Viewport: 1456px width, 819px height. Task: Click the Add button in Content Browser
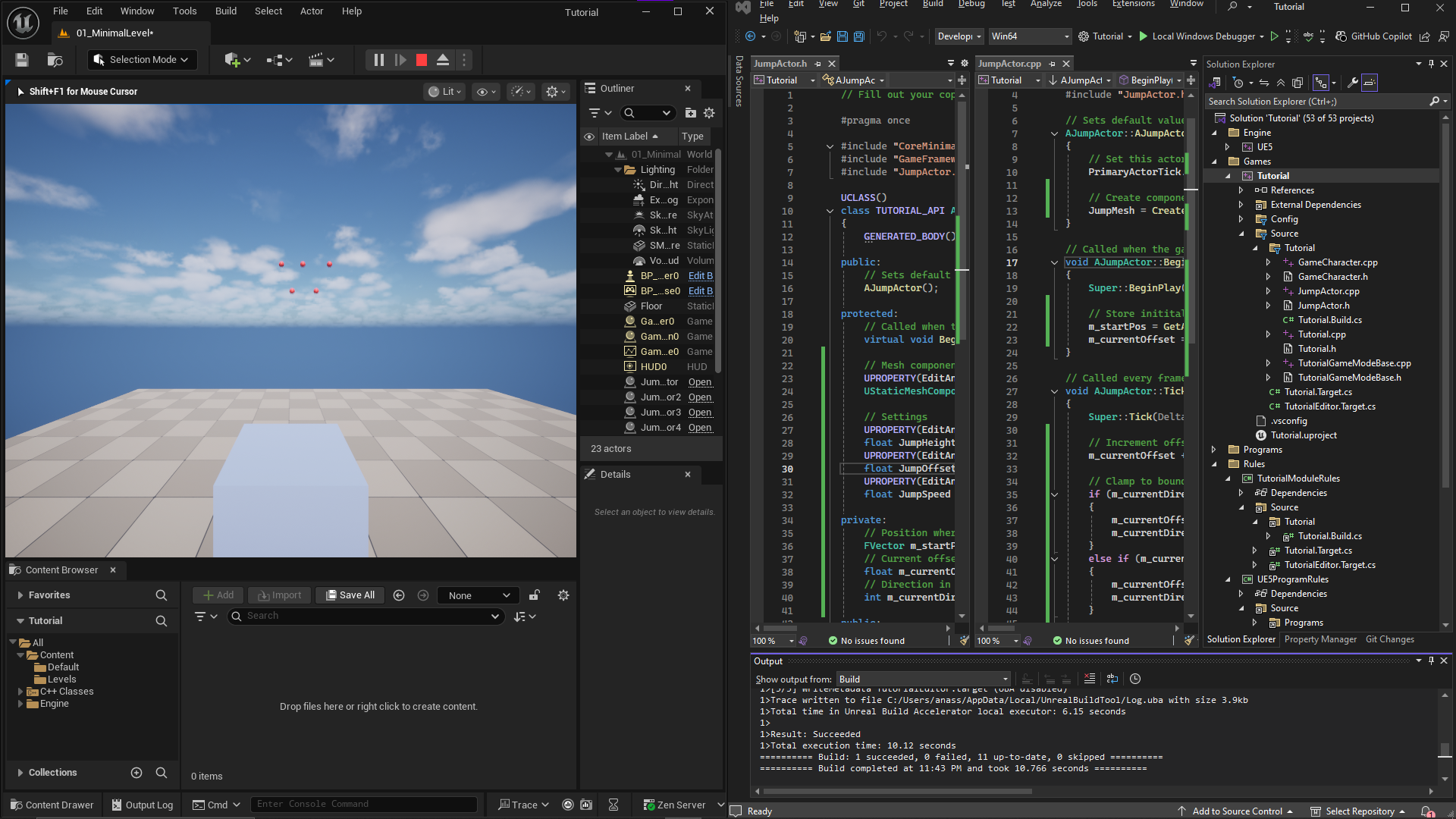[218, 595]
